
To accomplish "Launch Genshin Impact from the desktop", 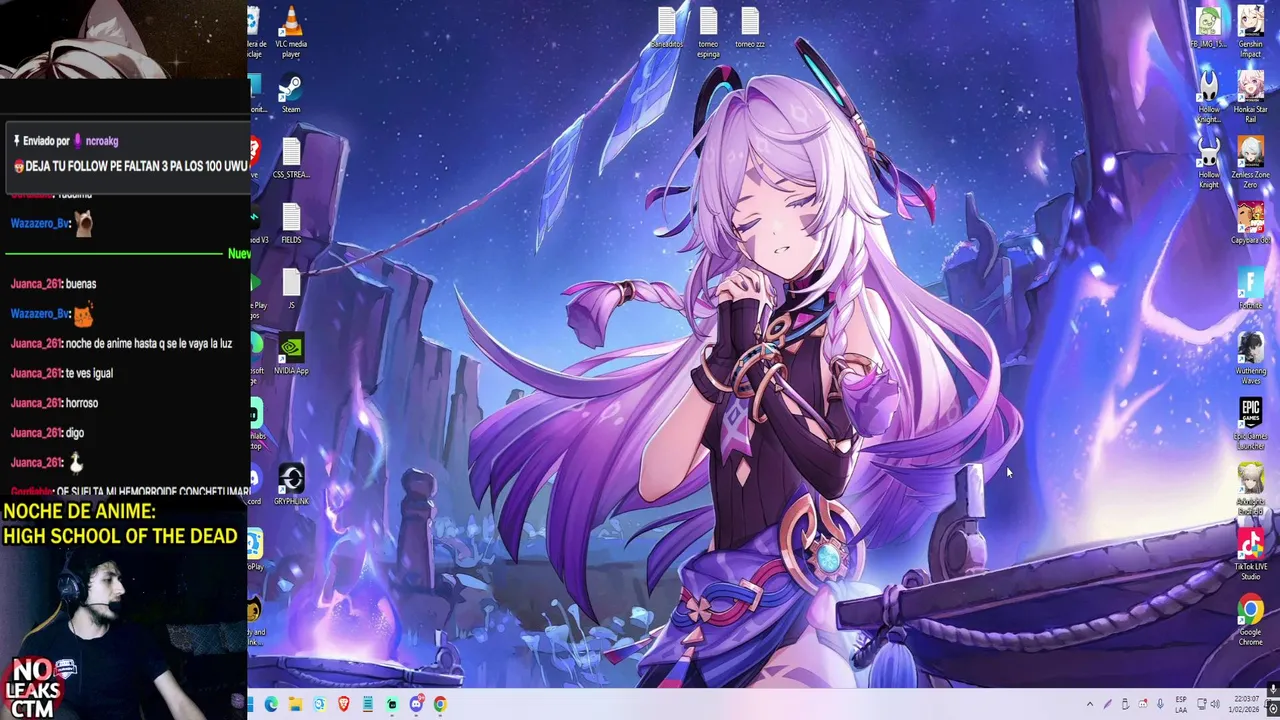I will coord(1251,32).
